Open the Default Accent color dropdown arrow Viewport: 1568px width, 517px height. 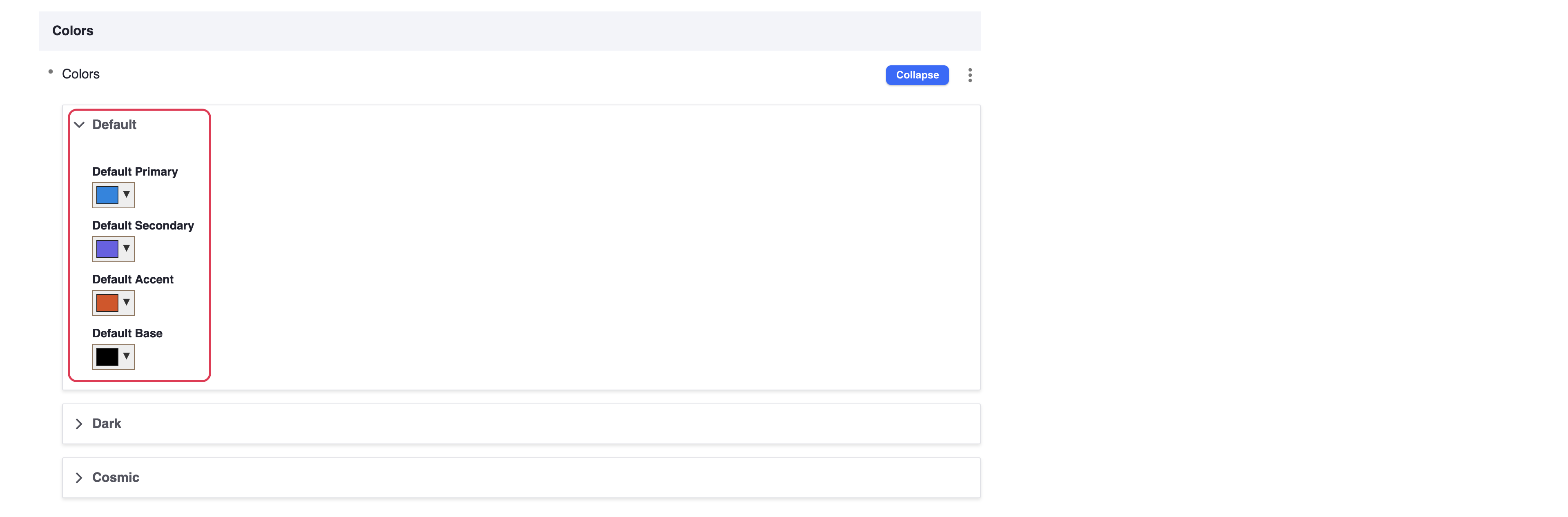tap(127, 303)
